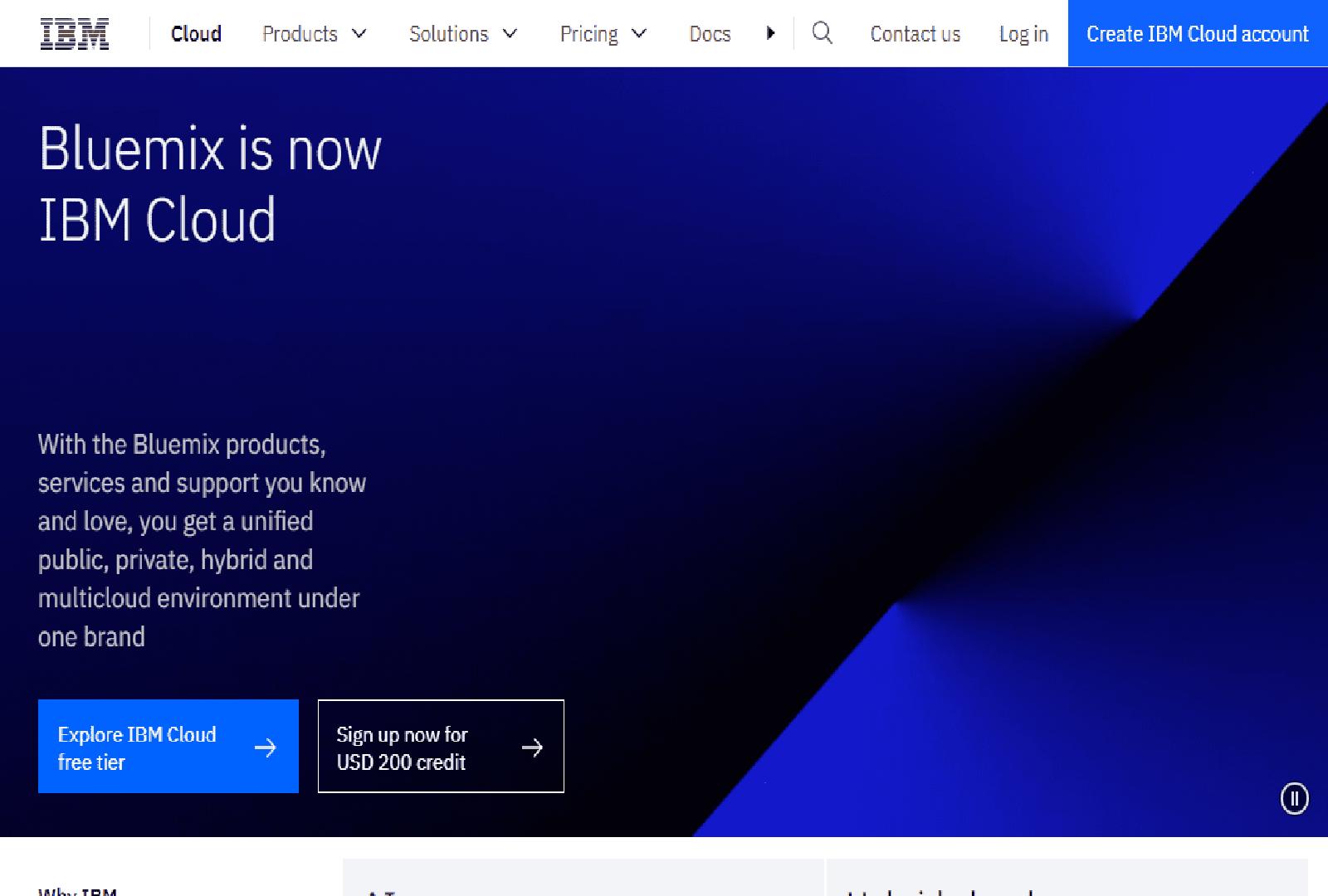Screen dimensions: 1328x896
Task: Click the right-pointing caret next to Docs
Action: (x=771, y=33)
